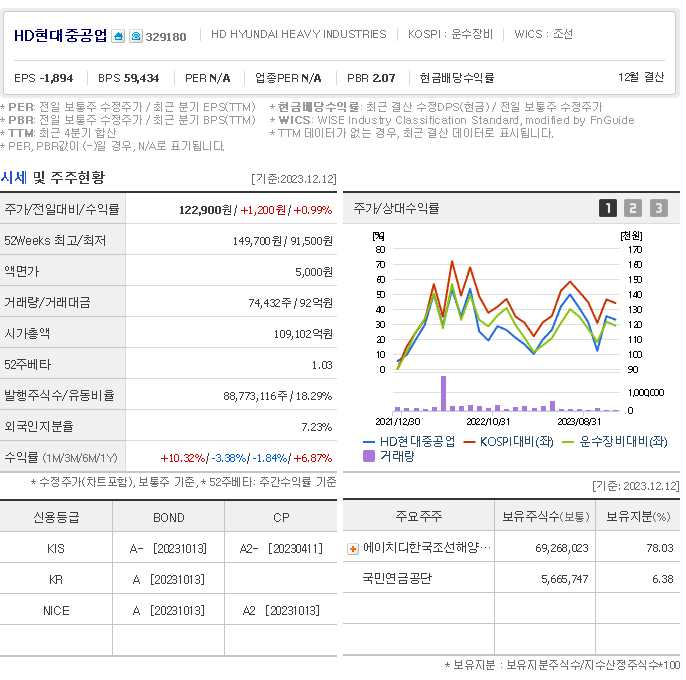Click the CP column header
This screenshot has height=680, width=686.
pyautogui.click(x=281, y=518)
